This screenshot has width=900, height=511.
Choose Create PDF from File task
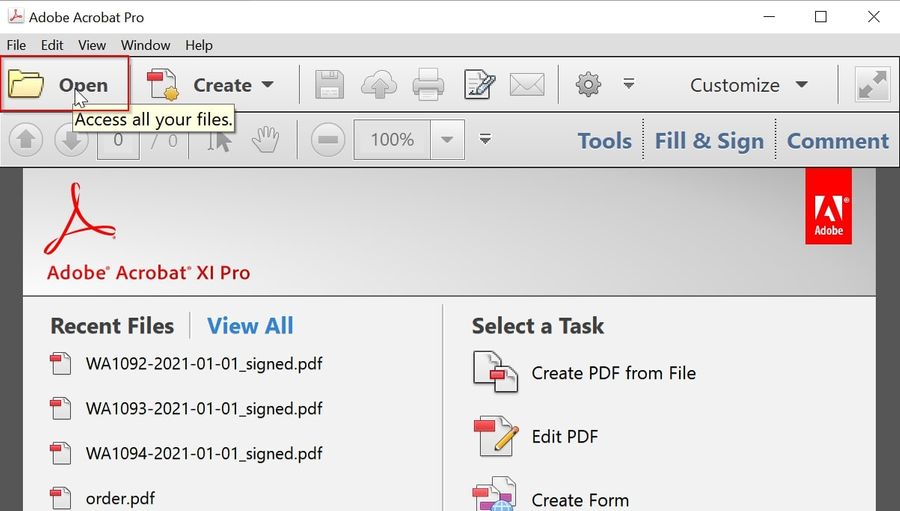click(614, 373)
